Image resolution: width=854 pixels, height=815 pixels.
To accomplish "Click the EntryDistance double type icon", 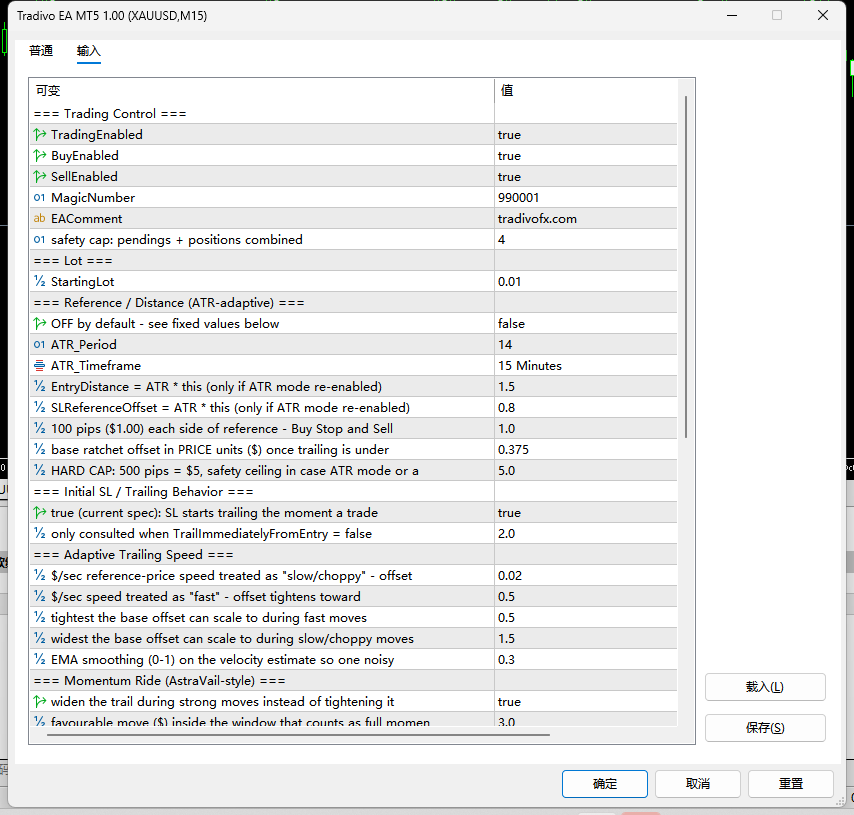I will point(39,386).
